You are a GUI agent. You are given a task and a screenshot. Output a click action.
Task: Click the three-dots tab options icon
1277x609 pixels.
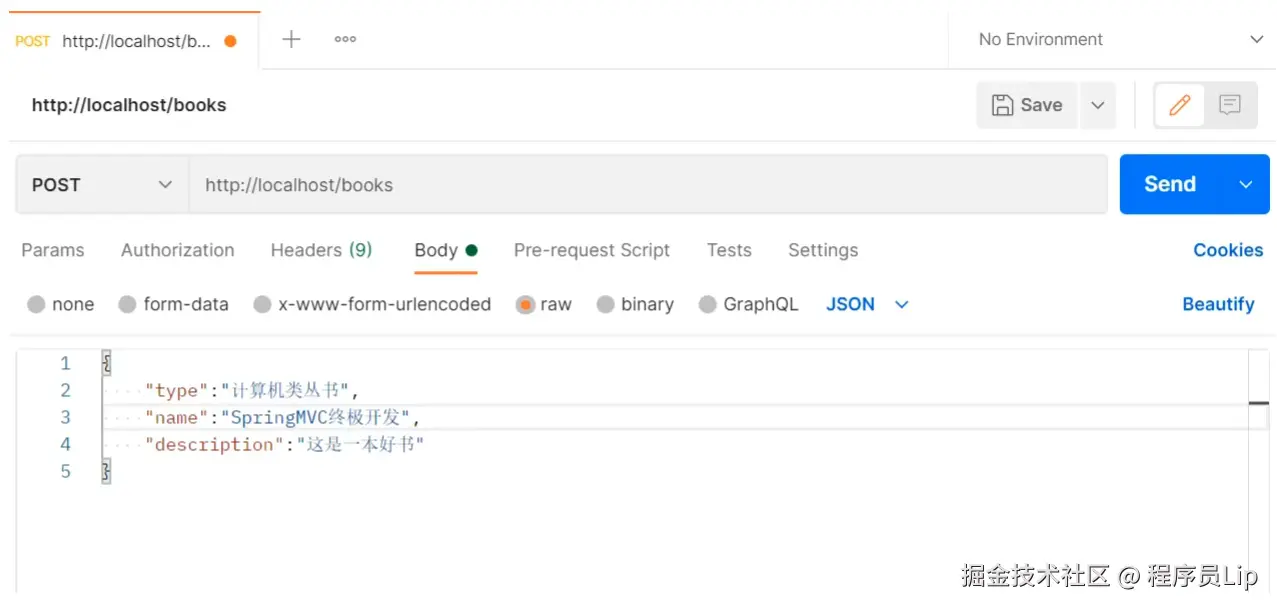(345, 40)
